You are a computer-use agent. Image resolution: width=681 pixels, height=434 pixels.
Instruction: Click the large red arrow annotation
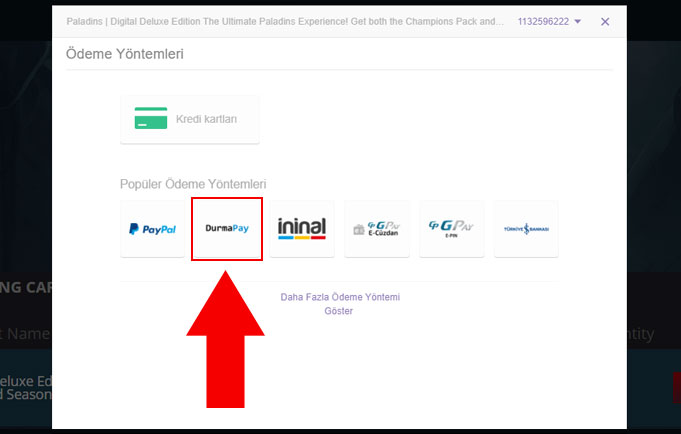(227, 350)
